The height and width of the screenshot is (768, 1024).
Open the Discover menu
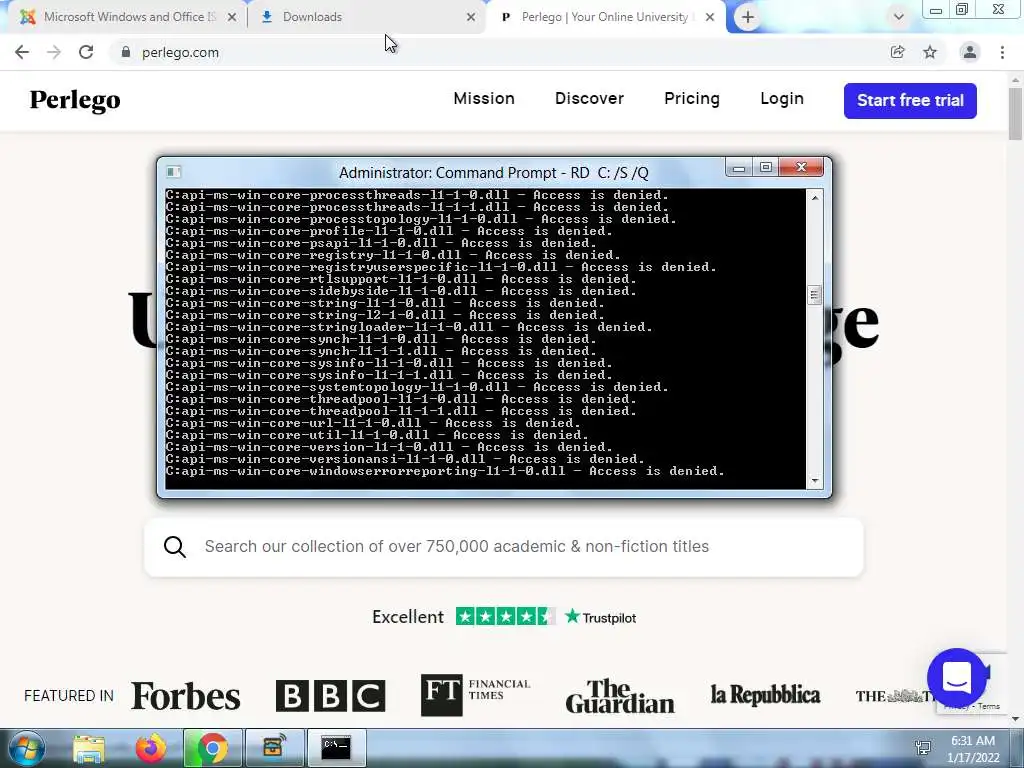click(x=589, y=99)
